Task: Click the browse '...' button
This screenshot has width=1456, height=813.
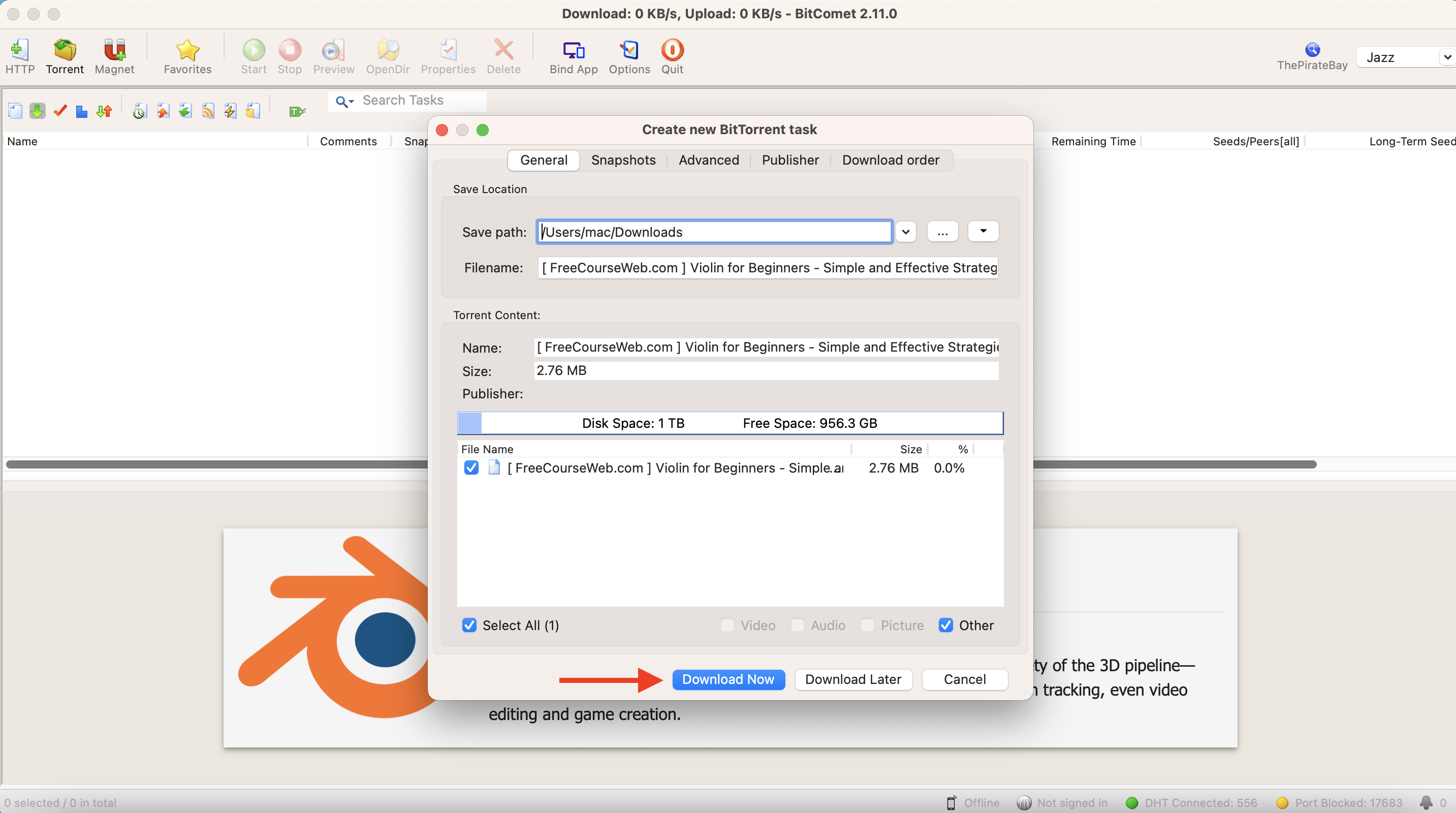Action: pos(942,232)
